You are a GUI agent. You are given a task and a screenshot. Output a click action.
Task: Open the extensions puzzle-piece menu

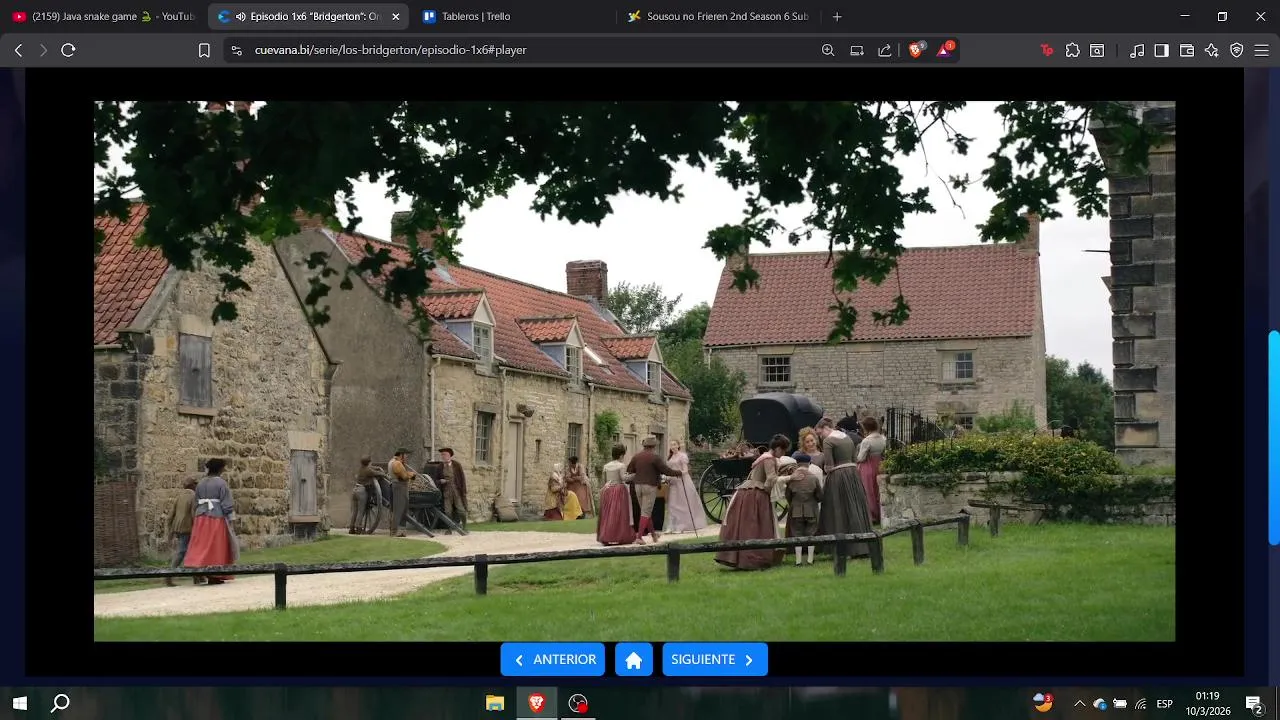click(x=1073, y=50)
